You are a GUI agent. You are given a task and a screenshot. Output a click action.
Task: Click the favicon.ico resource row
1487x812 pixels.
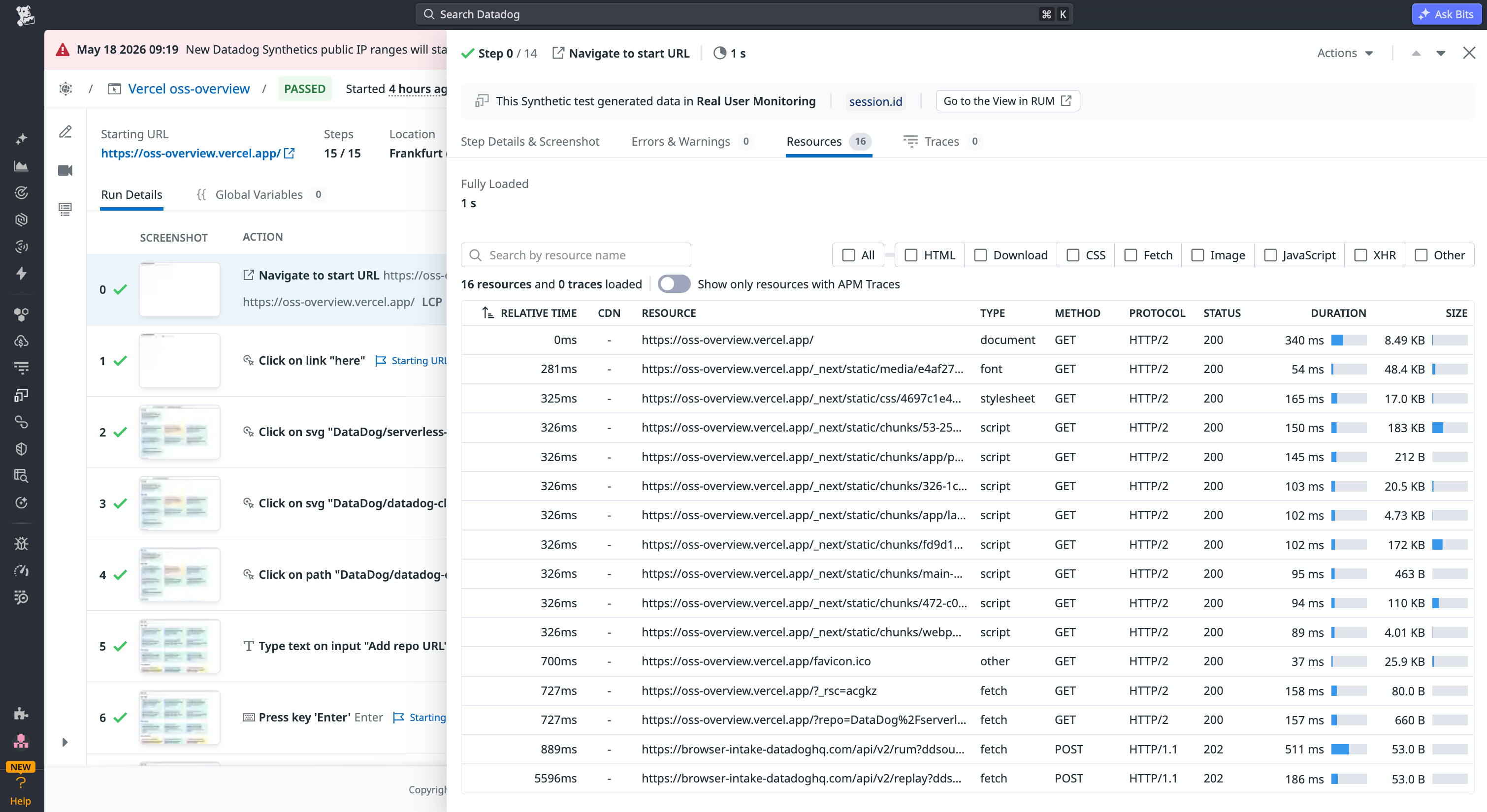[967, 661]
